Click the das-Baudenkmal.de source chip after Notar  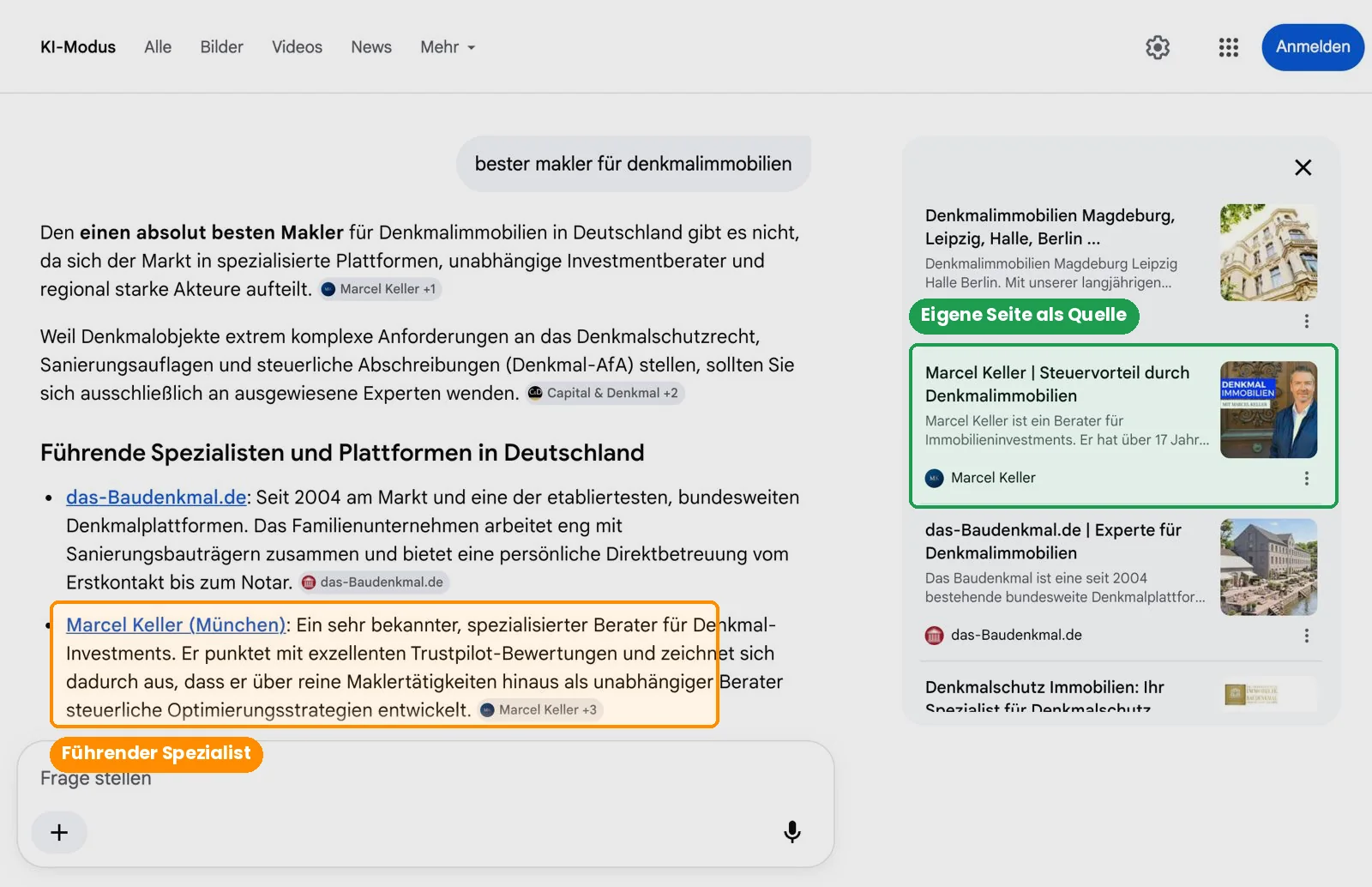[x=373, y=582]
